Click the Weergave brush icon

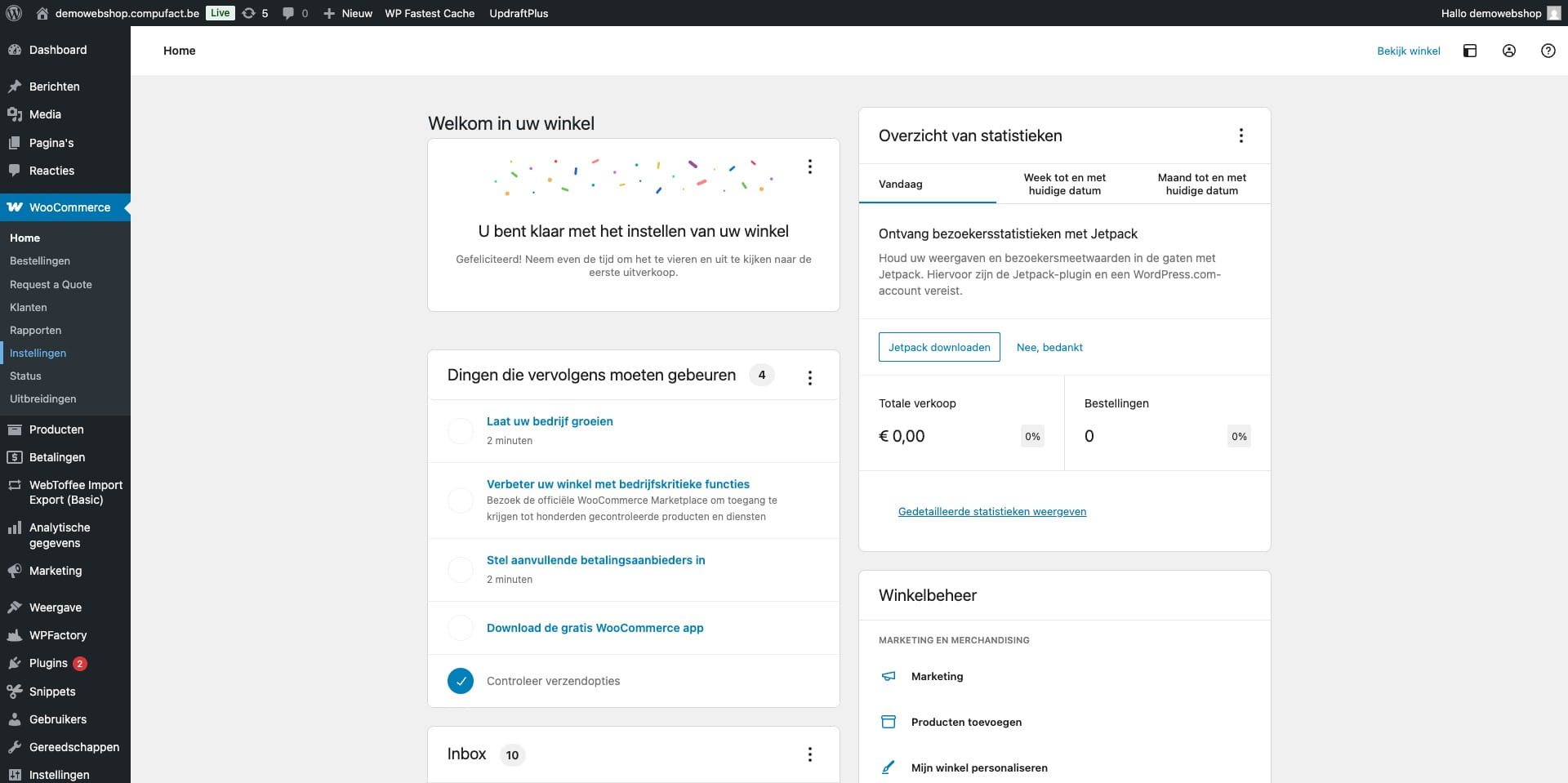tap(15, 607)
